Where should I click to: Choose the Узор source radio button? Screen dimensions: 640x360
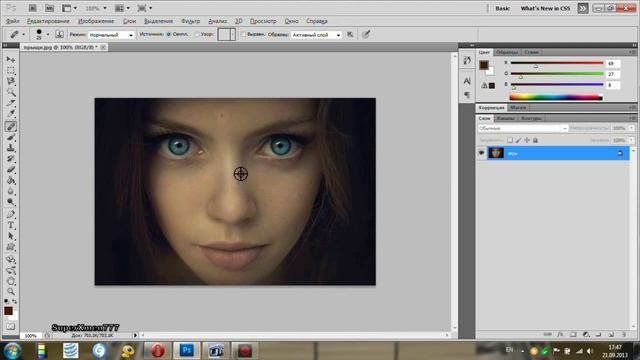click(197, 34)
